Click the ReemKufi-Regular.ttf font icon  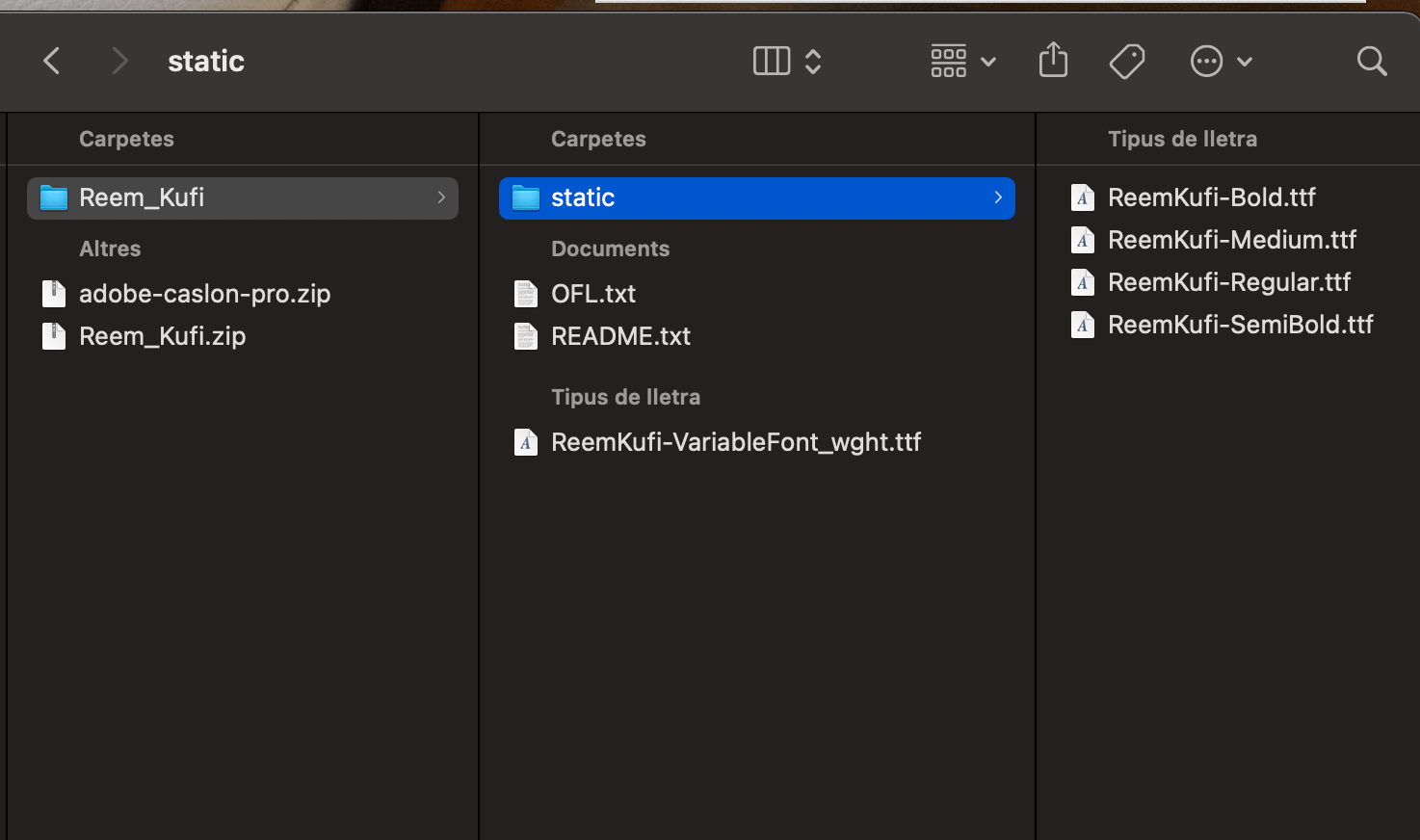click(x=1083, y=282)
